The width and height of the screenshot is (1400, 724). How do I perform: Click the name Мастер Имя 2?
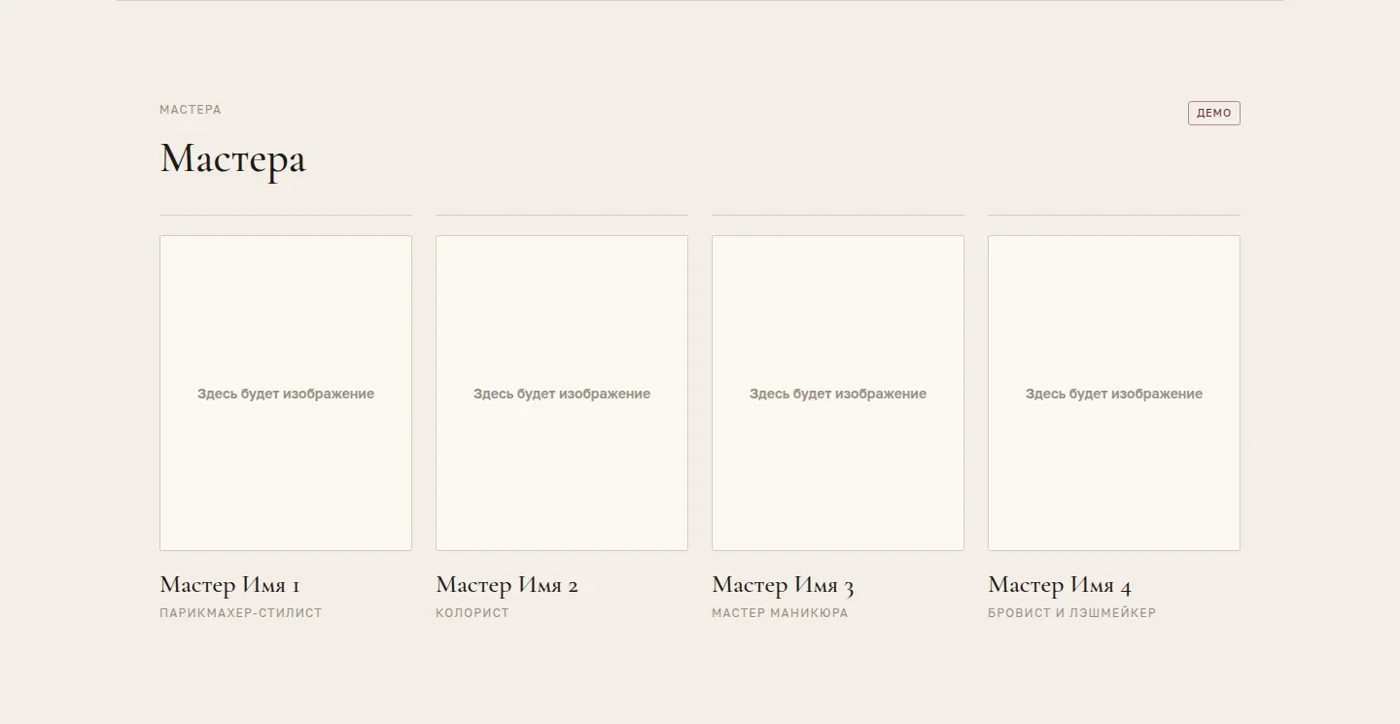(507, 585)
